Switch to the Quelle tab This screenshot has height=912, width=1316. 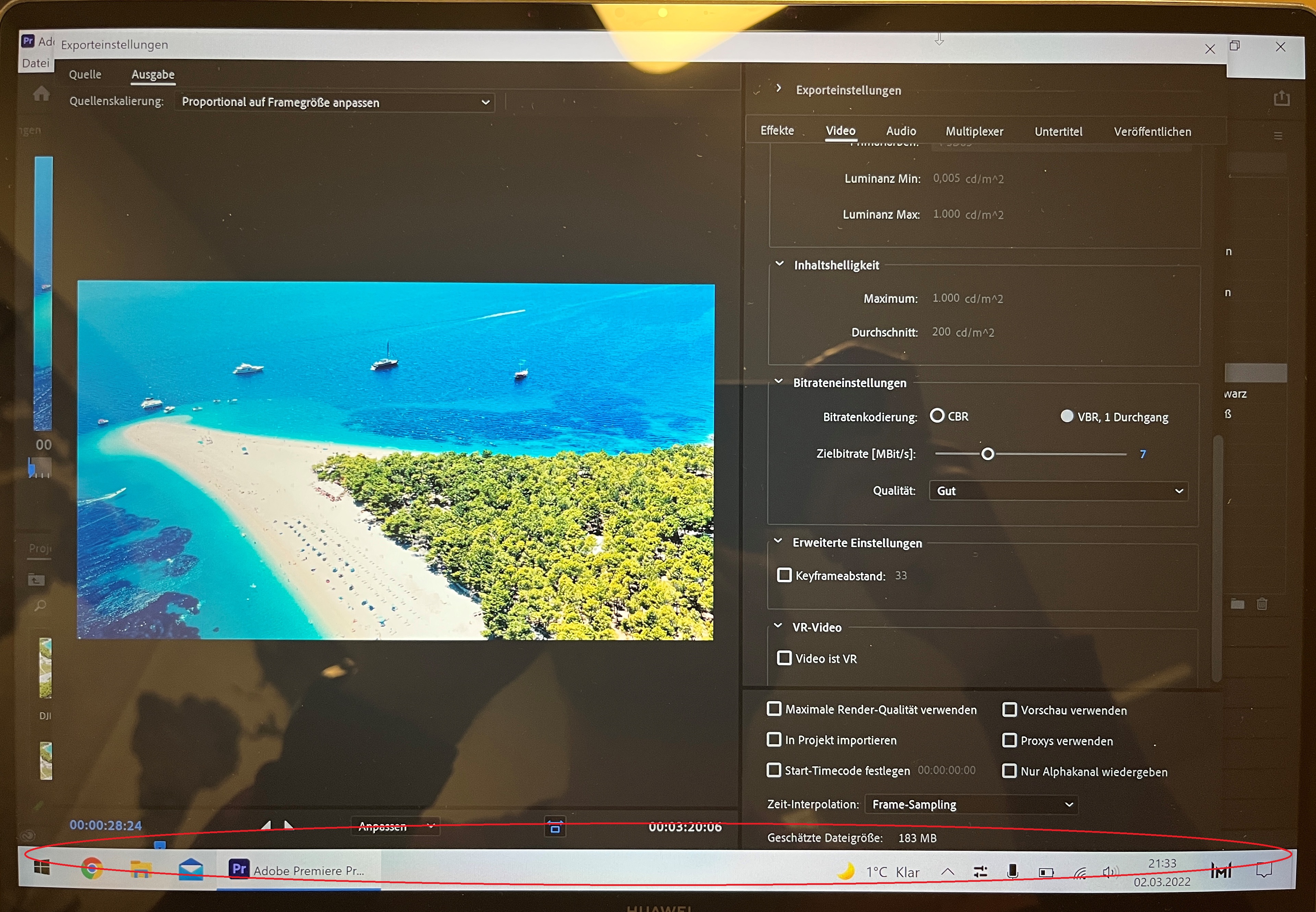85,74
